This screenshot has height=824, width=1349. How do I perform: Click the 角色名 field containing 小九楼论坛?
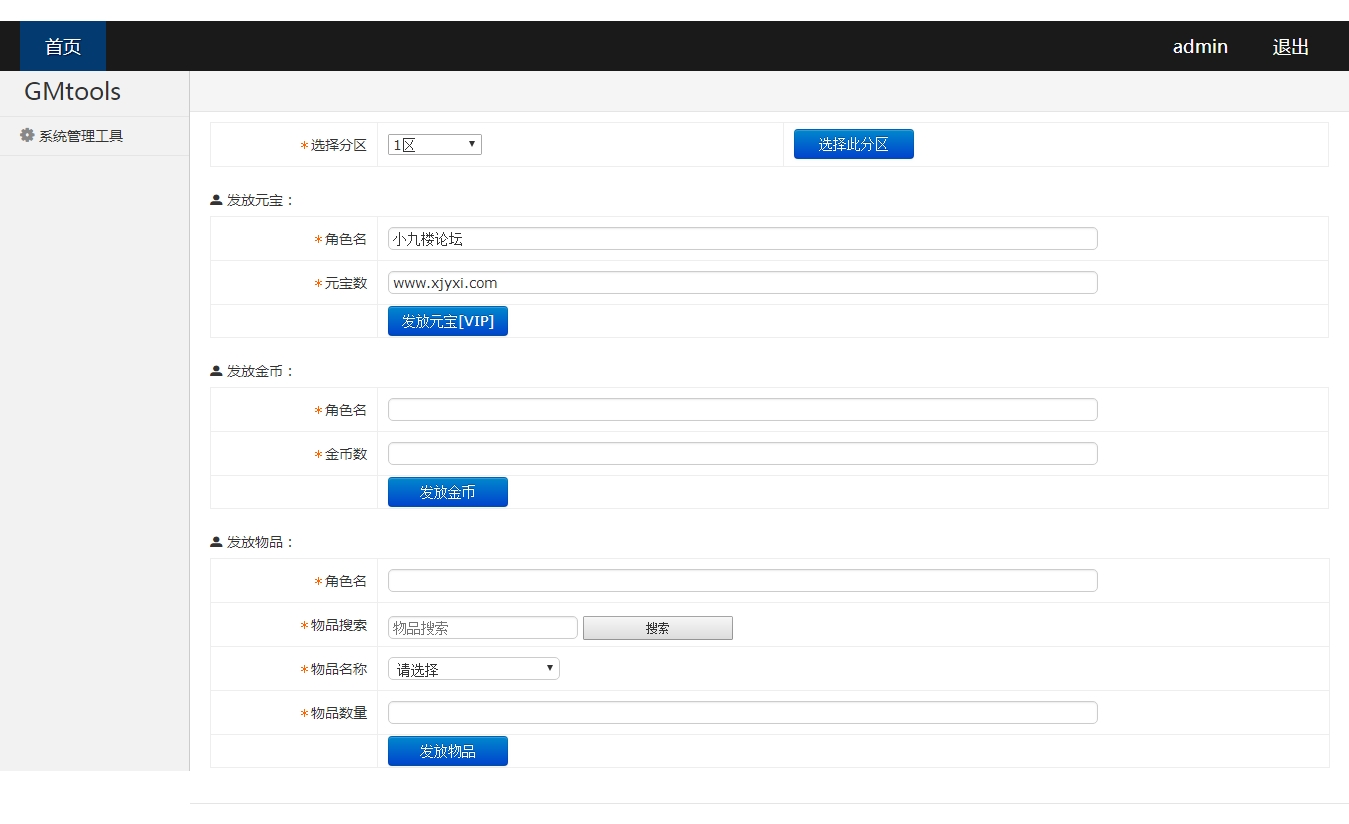[x=742, y=239]
